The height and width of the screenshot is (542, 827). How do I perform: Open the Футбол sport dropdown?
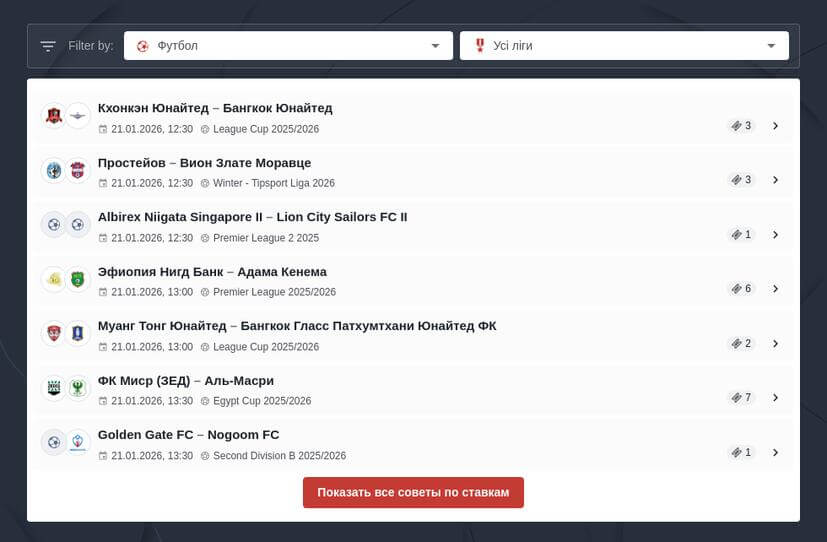tap(288, 46)
